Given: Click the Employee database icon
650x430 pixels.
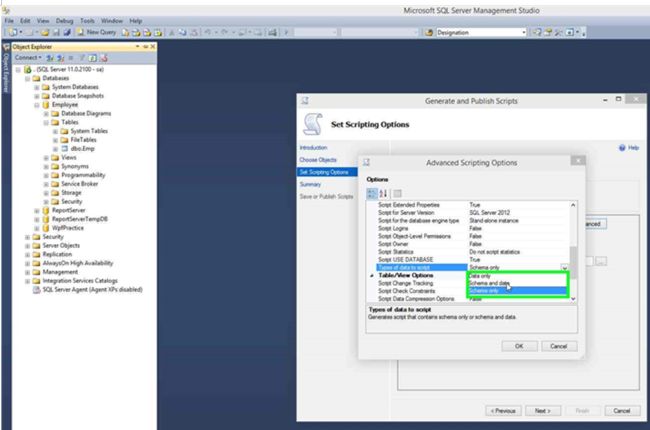Looking at the screenshot, I should 46,104.
